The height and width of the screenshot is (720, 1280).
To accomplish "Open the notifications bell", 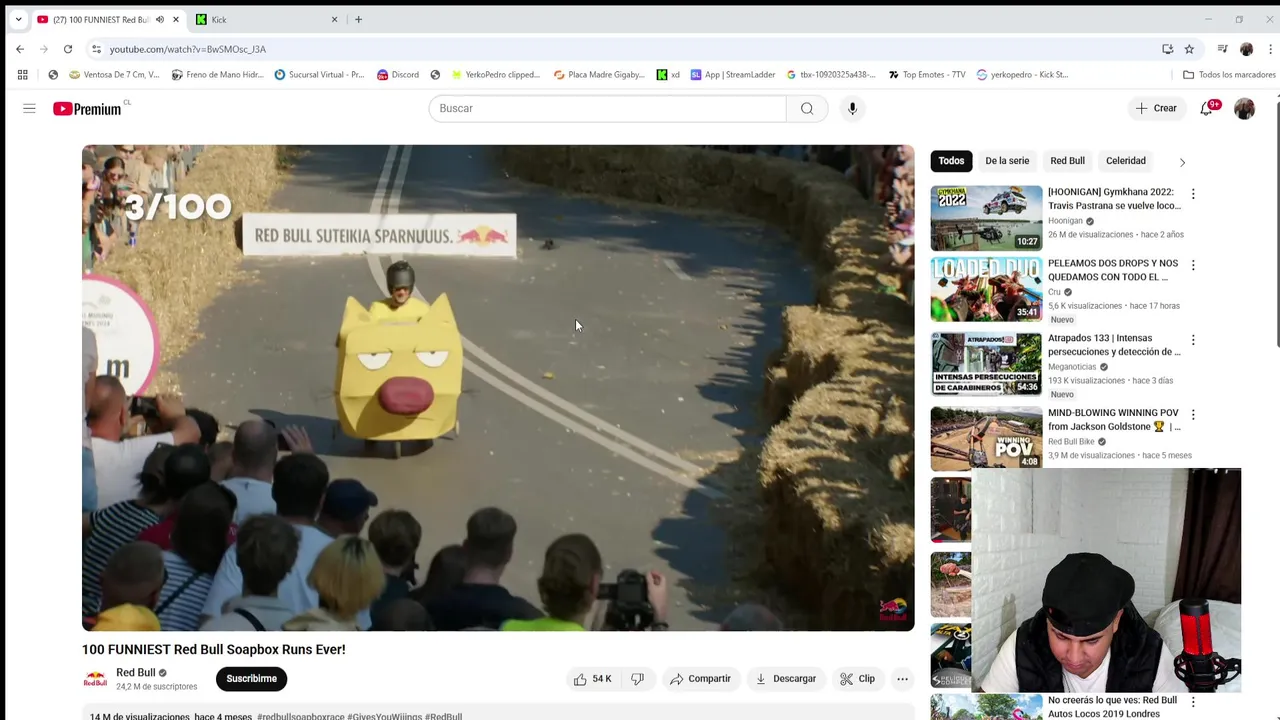I will coord(1207,108).
